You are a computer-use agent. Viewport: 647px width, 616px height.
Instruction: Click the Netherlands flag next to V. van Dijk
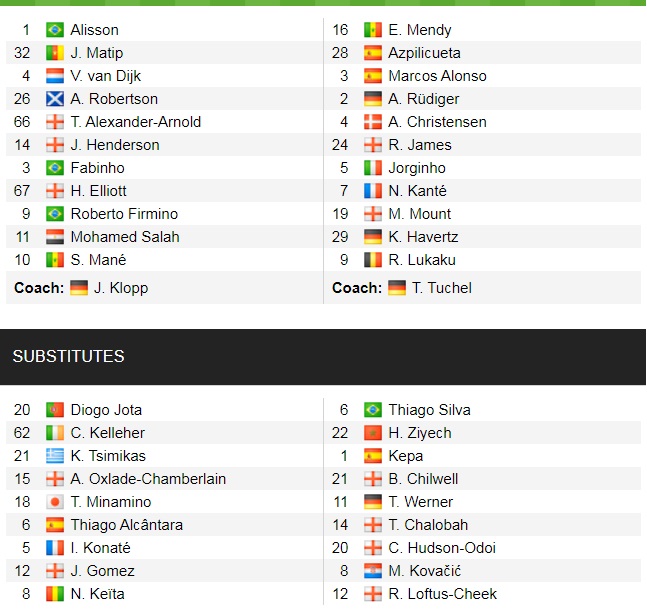point(55,76)
